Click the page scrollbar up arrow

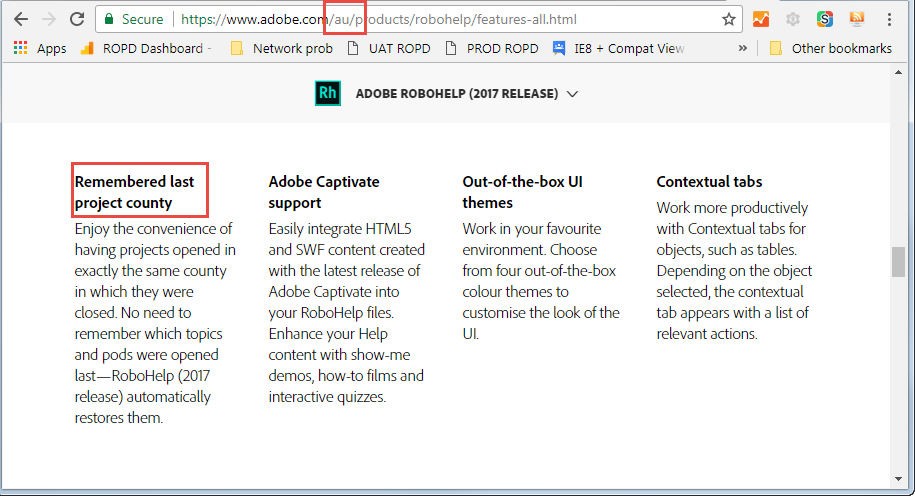[898, 72]
